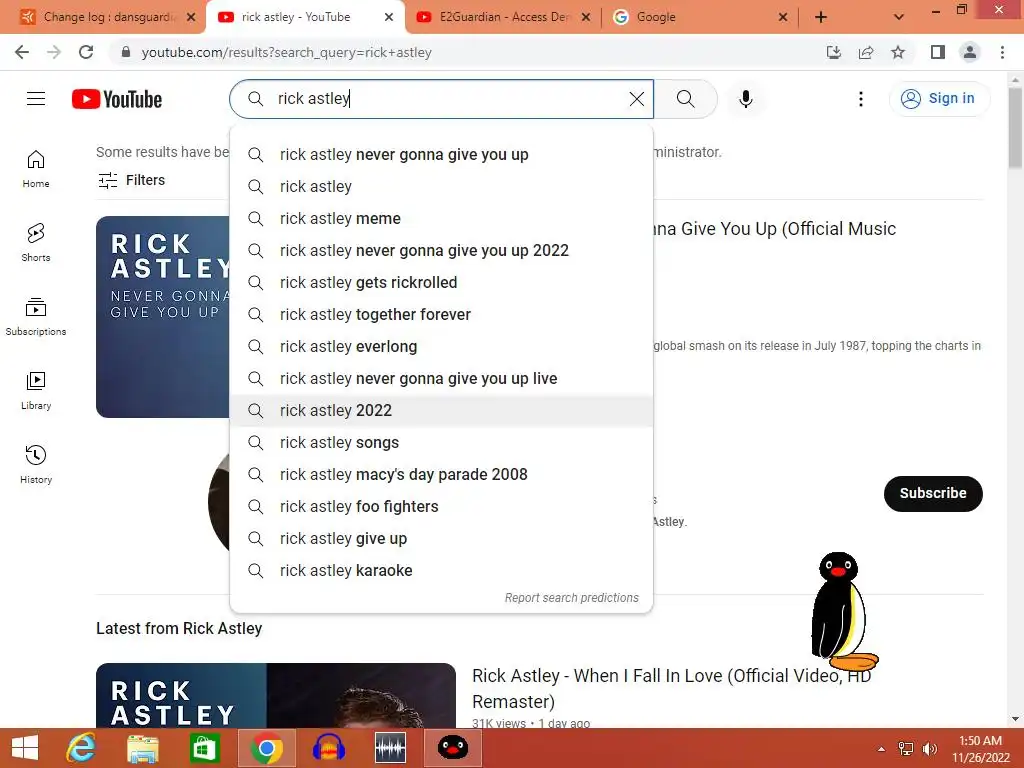Select 'rick astley together forever' suggestion
Viewport: 1024px width, 768px height.
point(441,315)
